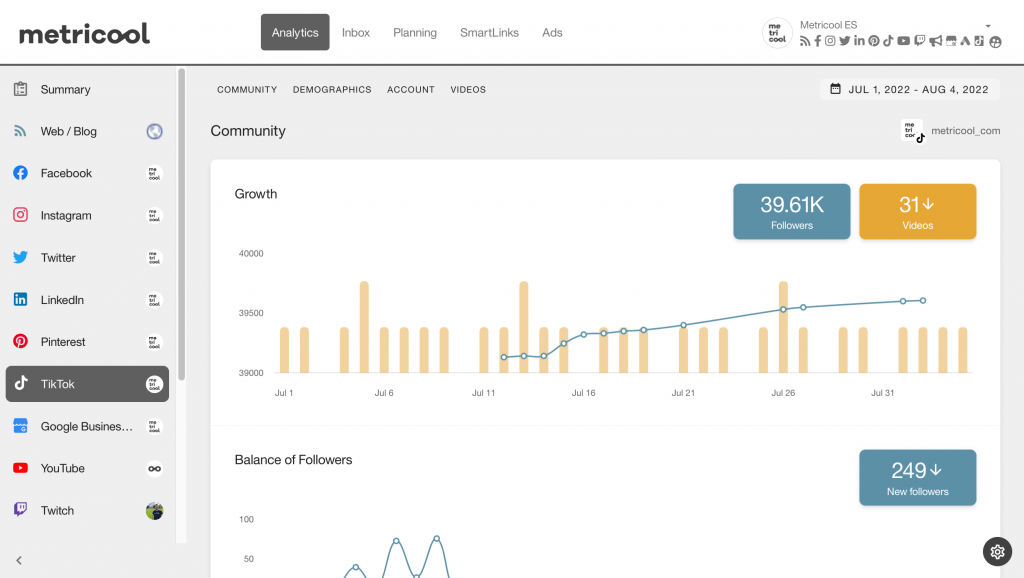
Task: Open settings with the gear icon
Action: [997, 552]
